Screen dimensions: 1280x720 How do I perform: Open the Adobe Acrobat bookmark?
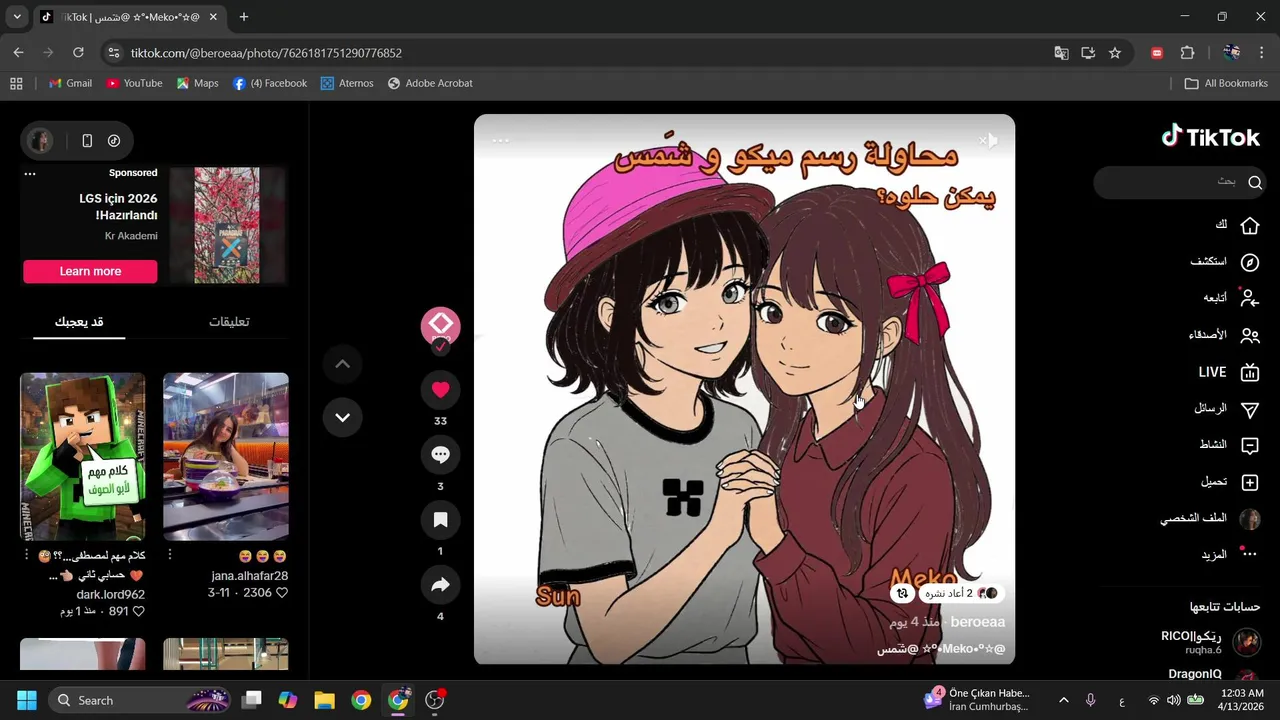coord(430,83)
